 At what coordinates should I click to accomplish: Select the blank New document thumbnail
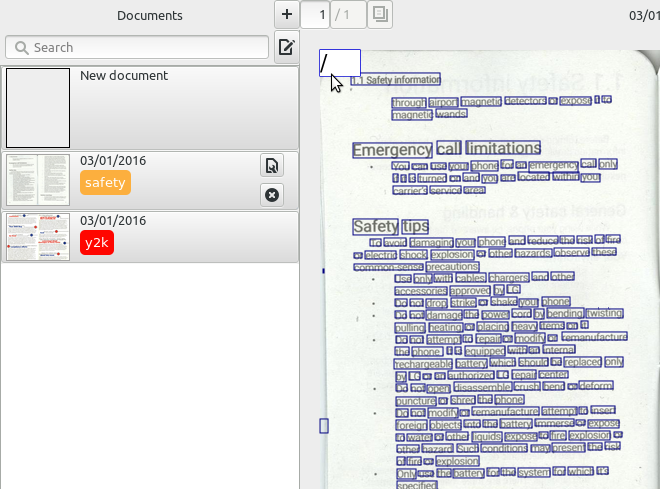pos(38,107)
